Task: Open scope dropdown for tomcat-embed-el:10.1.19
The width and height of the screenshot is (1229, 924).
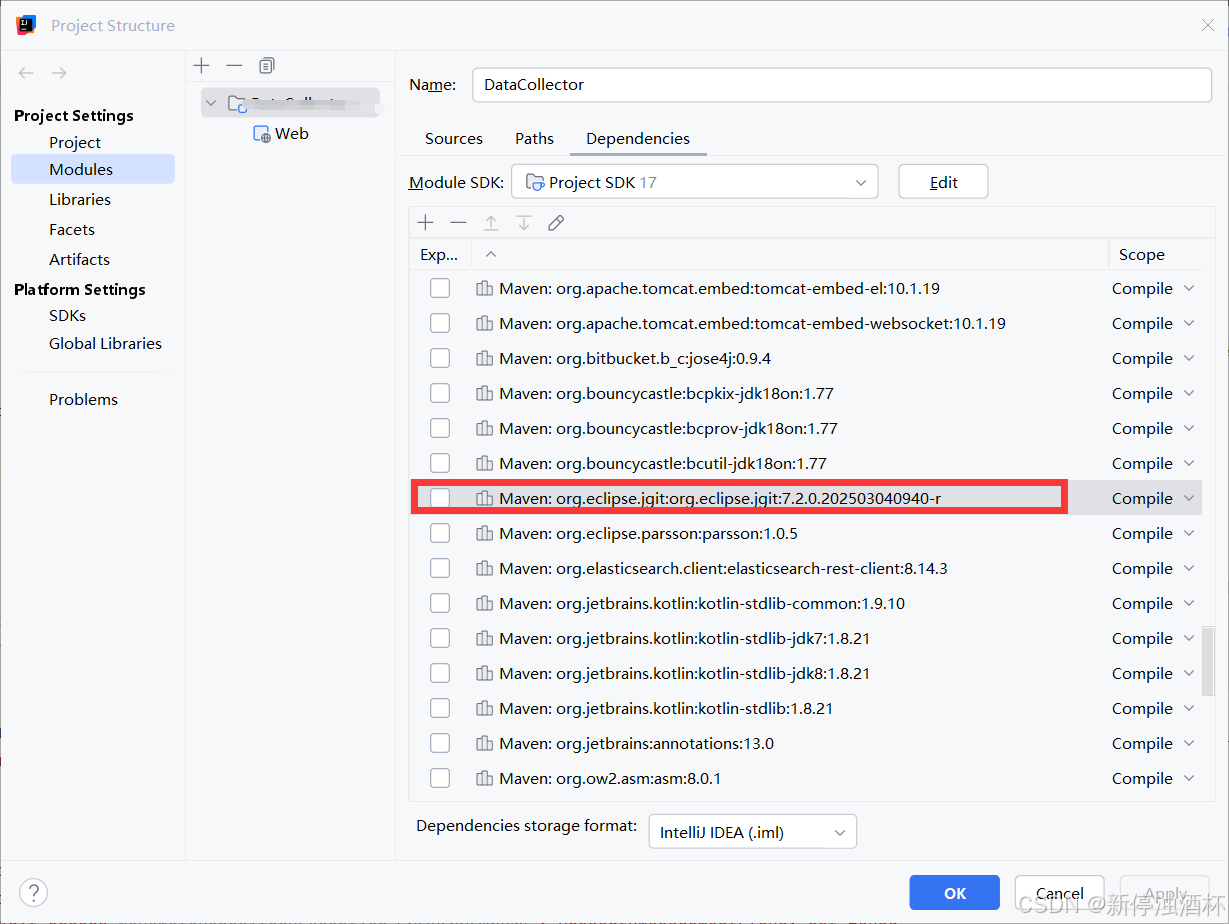Action: point(1189,288)
